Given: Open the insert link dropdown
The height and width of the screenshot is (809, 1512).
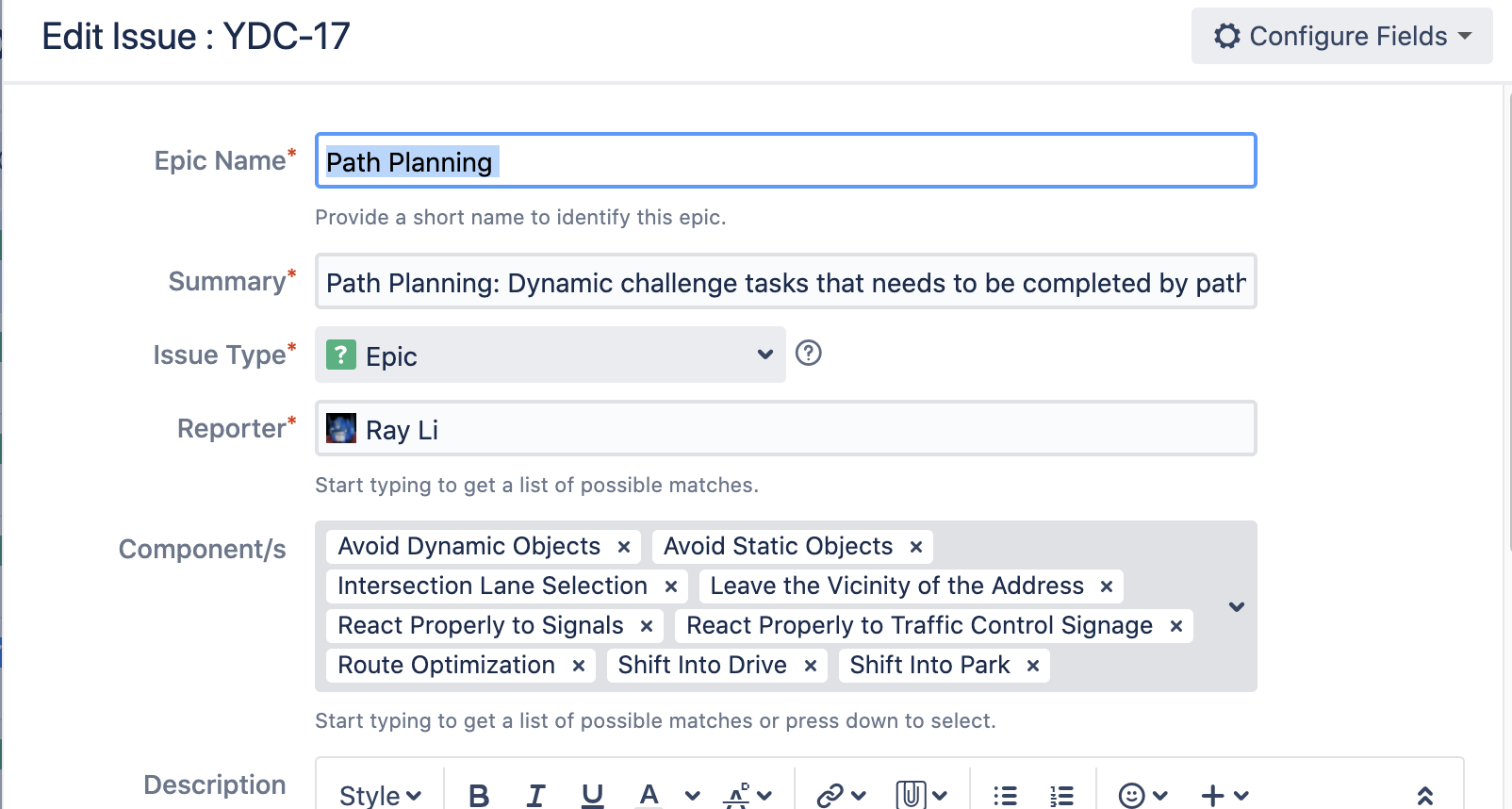Looking at the screenshot, I should click(841, 795).
